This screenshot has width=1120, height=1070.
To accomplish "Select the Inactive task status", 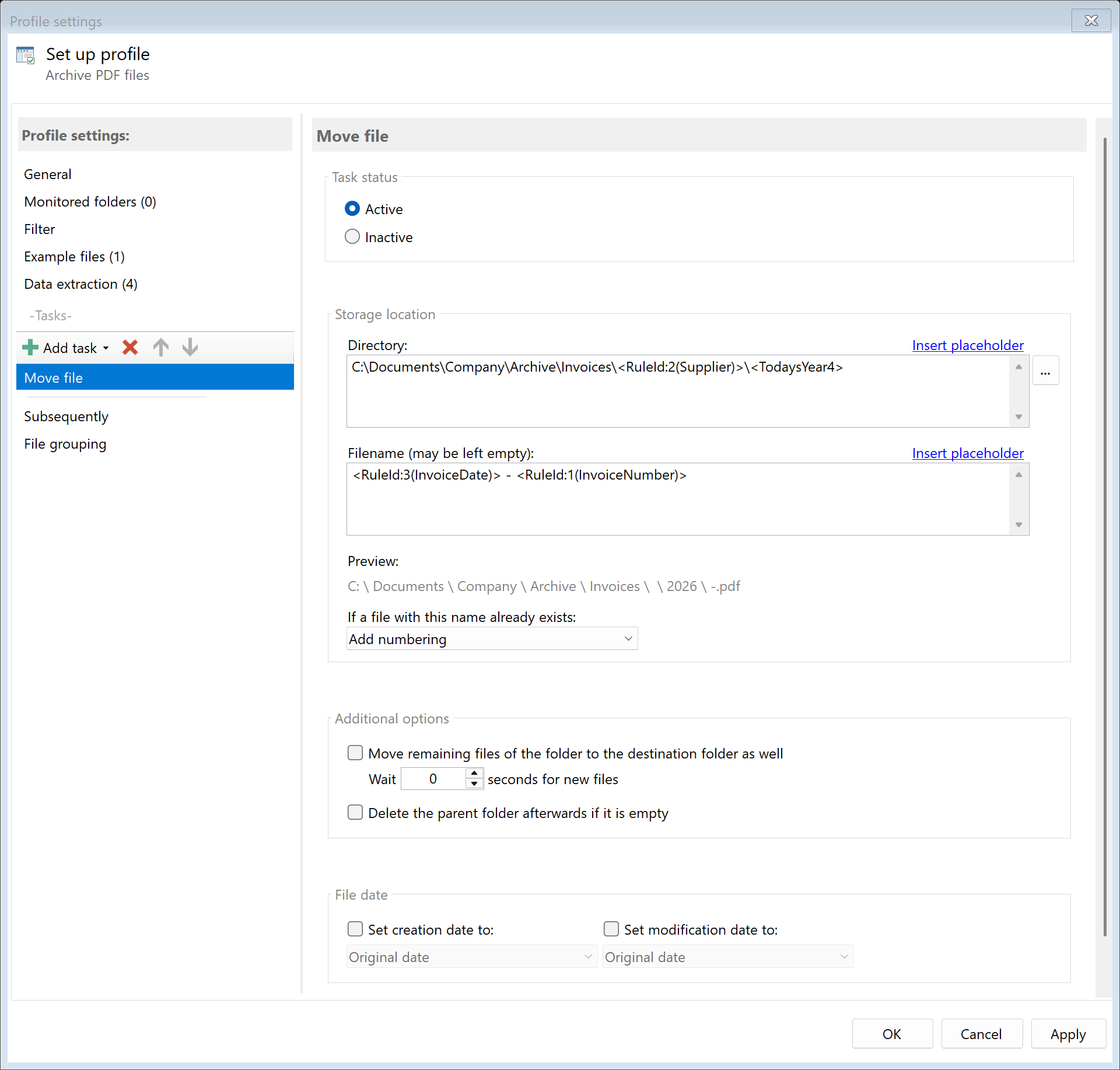I will tap(352, 236).
